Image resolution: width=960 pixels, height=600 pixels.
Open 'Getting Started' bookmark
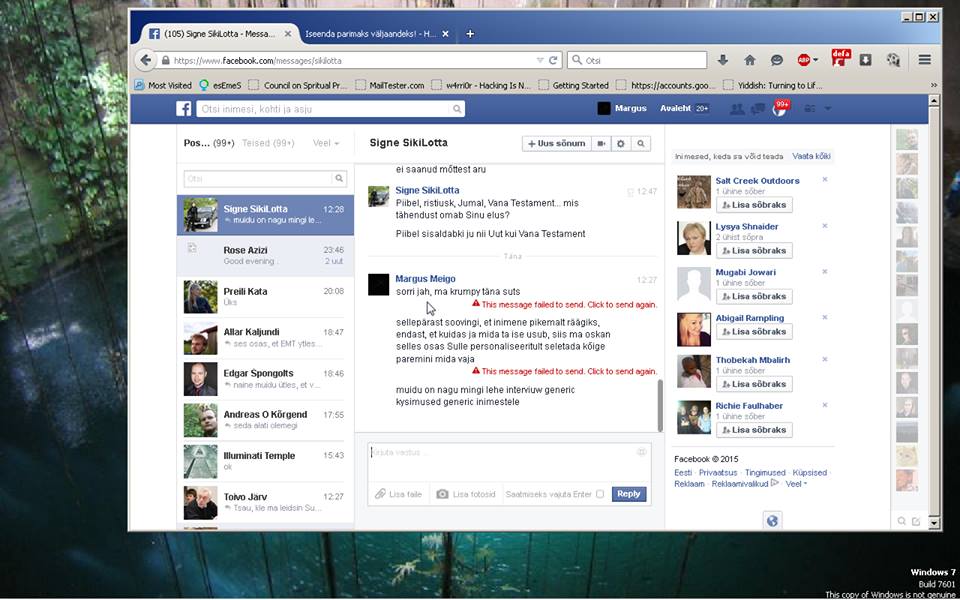pyautogui.click(x=574, y=85)
